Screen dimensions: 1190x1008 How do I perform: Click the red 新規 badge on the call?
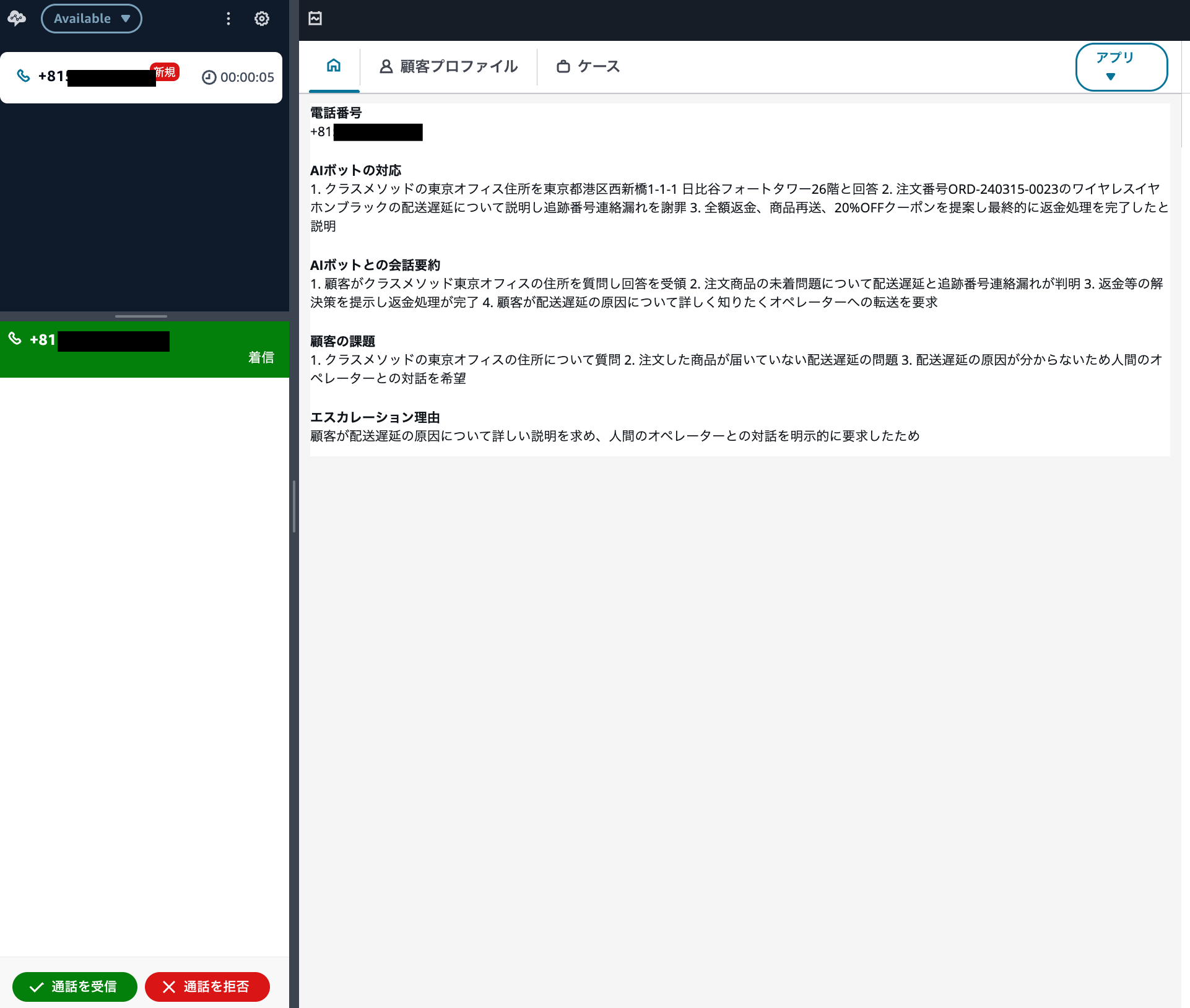pos(165,72)
